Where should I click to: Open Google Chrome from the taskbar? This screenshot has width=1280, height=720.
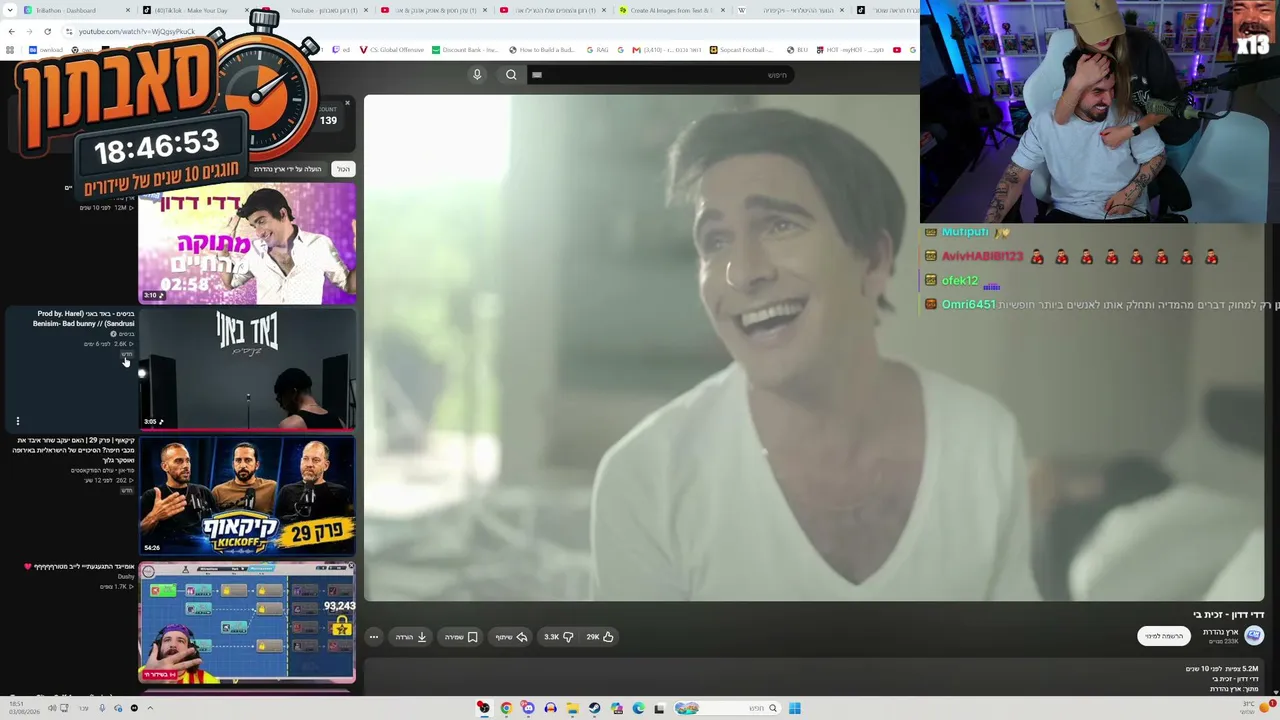[x=506, y=708]
